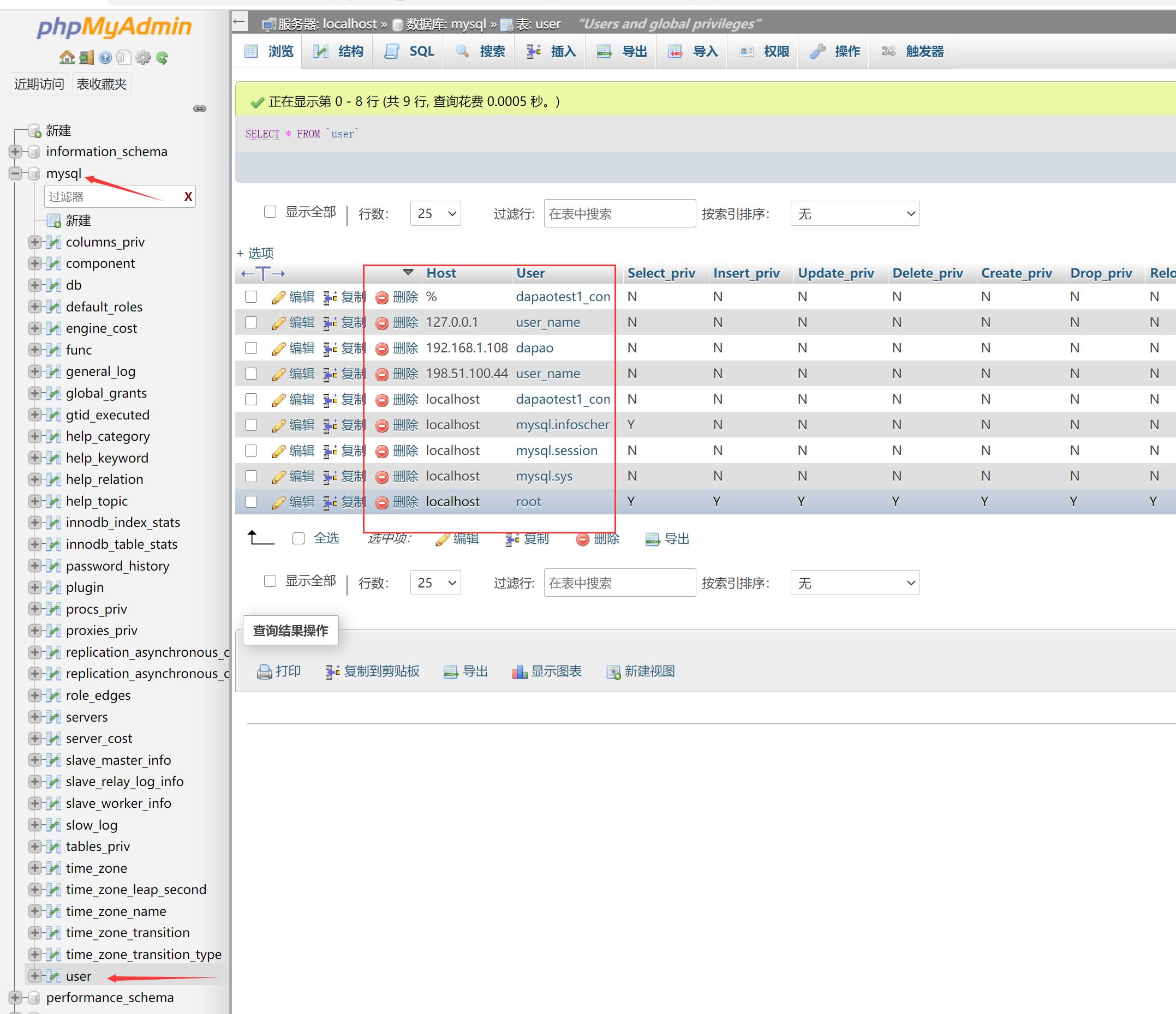Switch to the 插入 tab
1176x1014 pixels.
coord(550,52)
